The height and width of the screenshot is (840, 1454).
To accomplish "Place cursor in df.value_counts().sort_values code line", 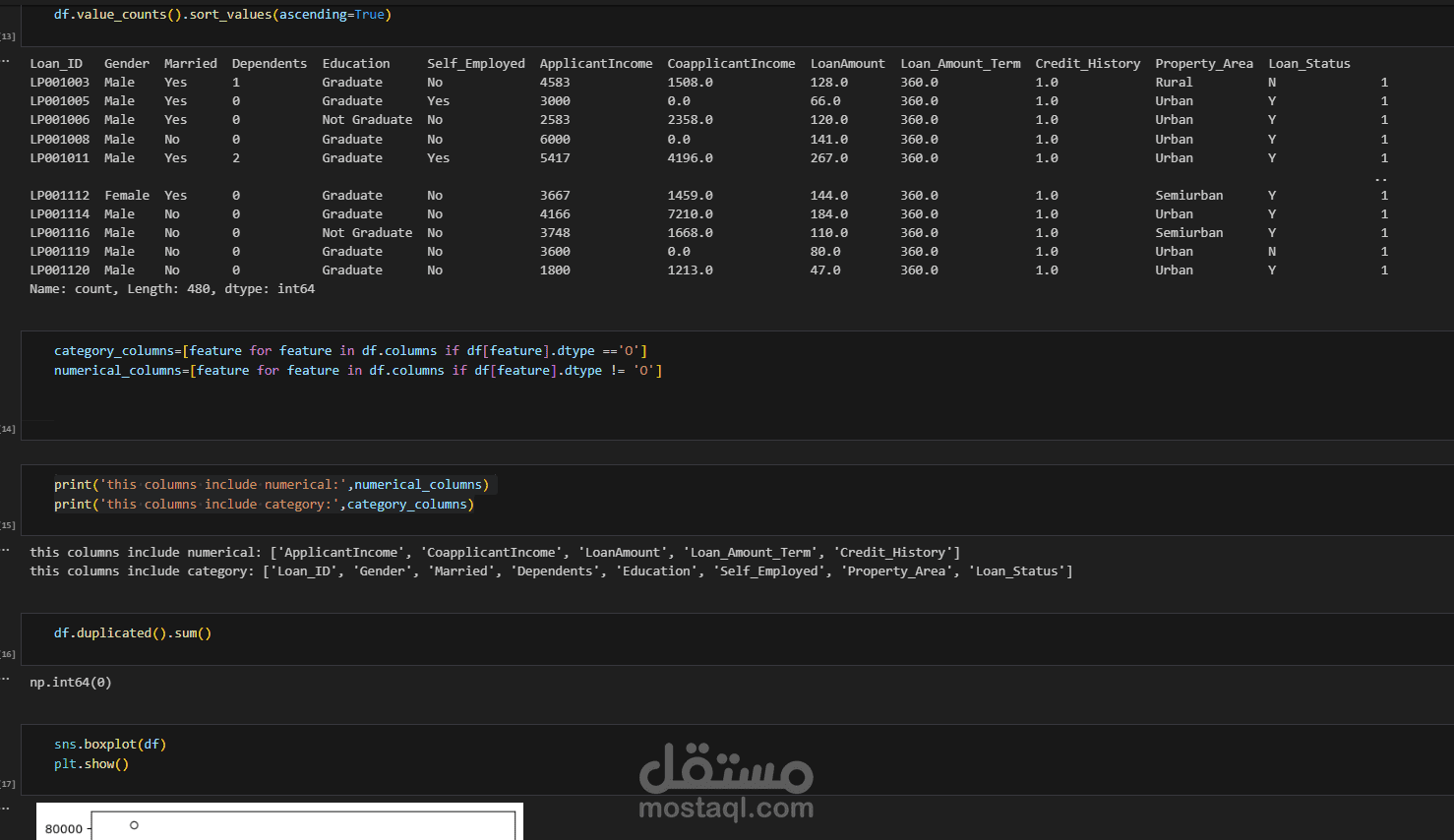I will tap(222, 15).
